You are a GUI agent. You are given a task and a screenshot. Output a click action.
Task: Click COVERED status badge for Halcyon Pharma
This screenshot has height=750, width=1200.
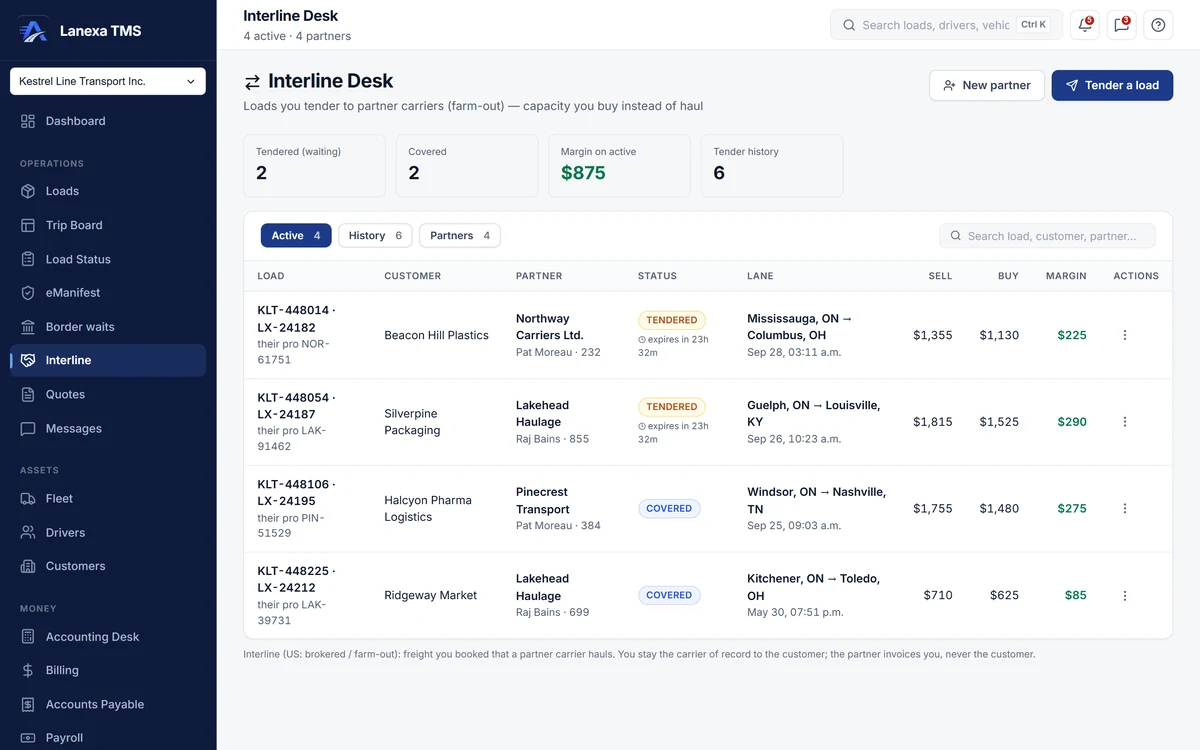(669, 508)
